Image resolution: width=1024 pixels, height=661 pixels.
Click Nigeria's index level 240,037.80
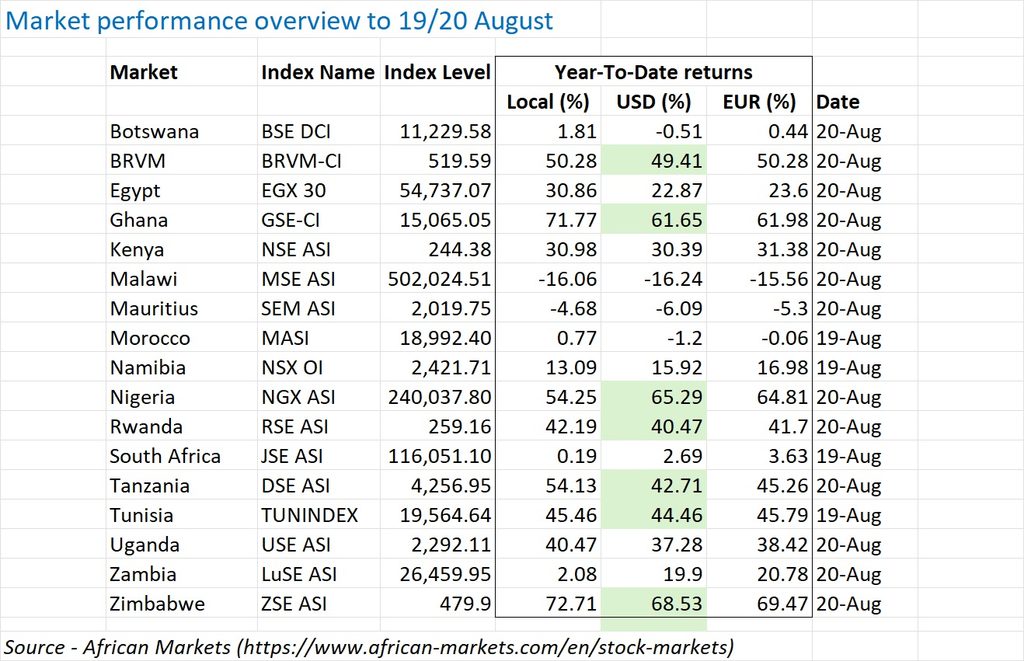[x=438, y=396]
